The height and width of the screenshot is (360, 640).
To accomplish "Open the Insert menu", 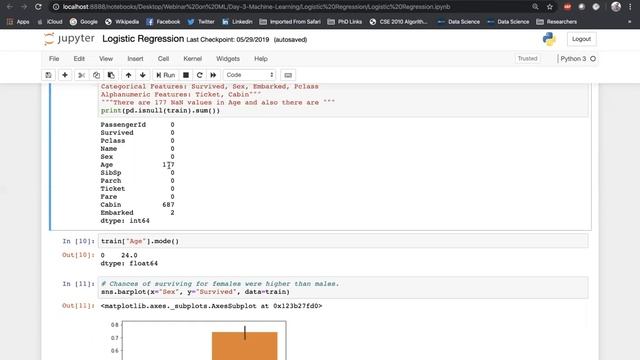I will (135, 59).
